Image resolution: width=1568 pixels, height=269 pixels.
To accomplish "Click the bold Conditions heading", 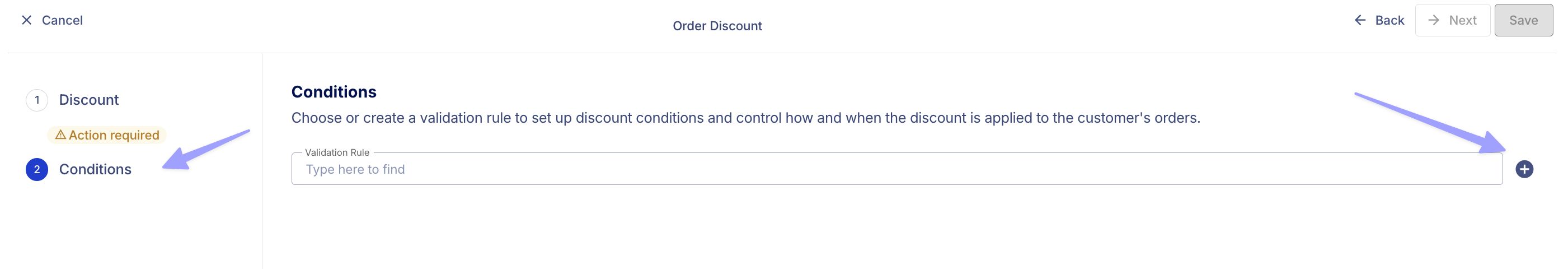I will click(334, 92).
